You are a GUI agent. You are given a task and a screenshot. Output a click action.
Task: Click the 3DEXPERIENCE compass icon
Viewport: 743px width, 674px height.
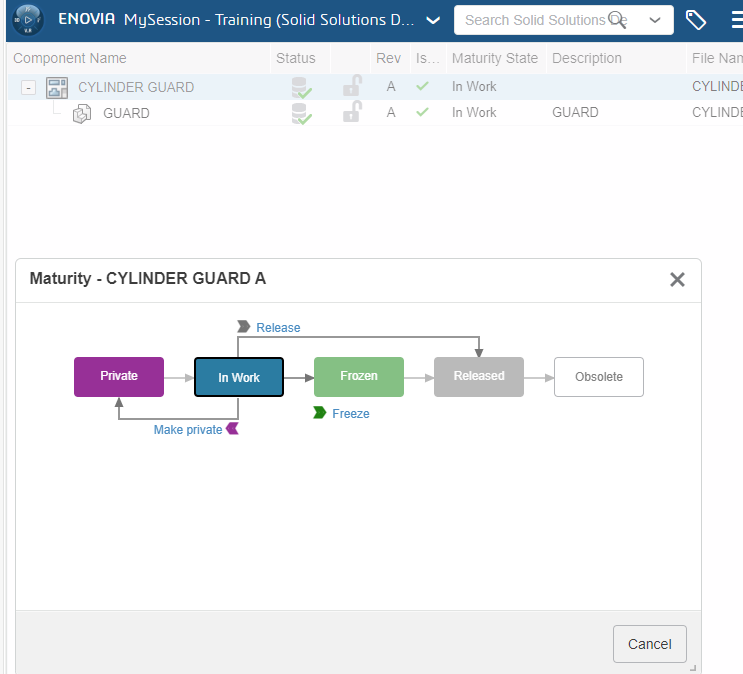28,20
